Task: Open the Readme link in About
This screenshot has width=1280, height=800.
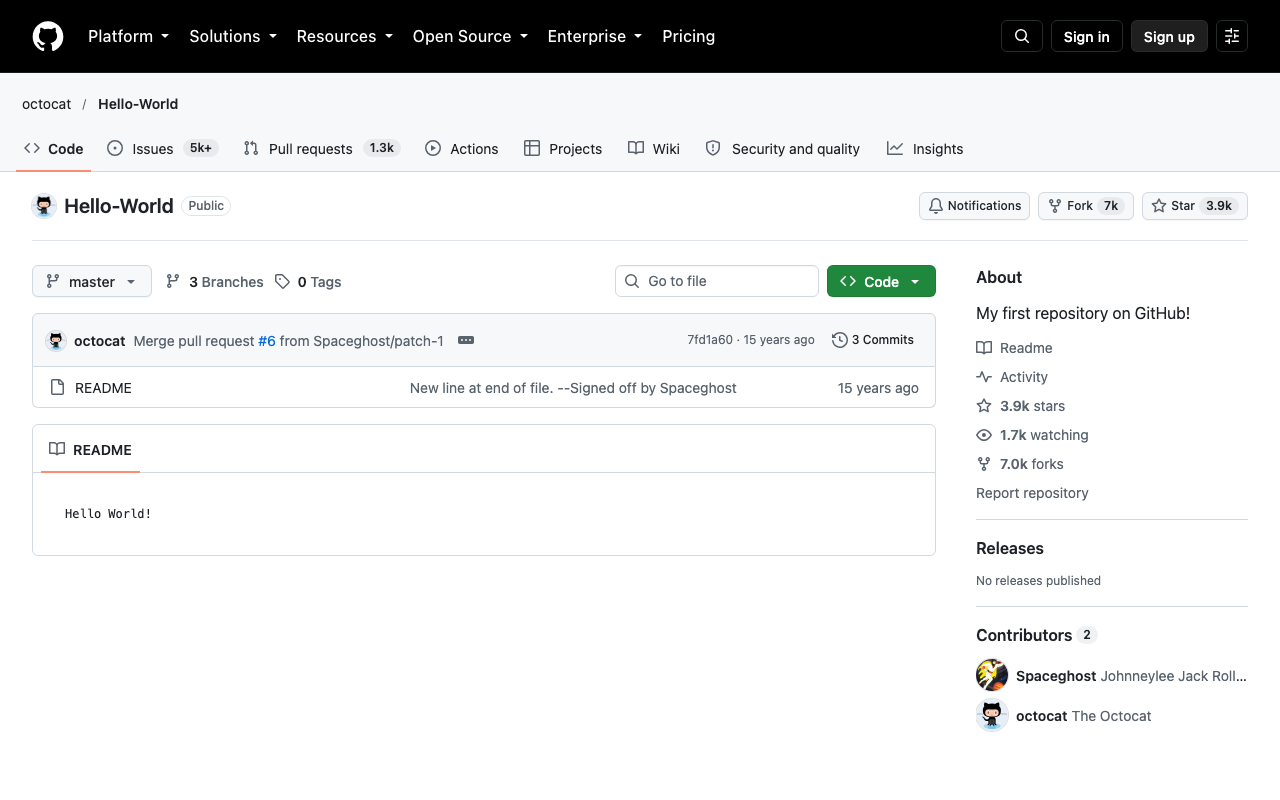Action: pos(1014,348)
